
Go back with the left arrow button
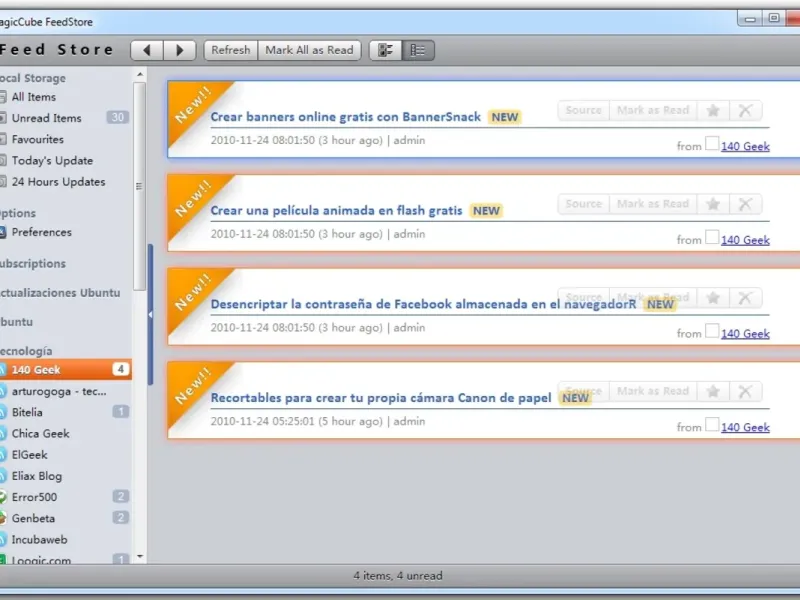(147, 50)
